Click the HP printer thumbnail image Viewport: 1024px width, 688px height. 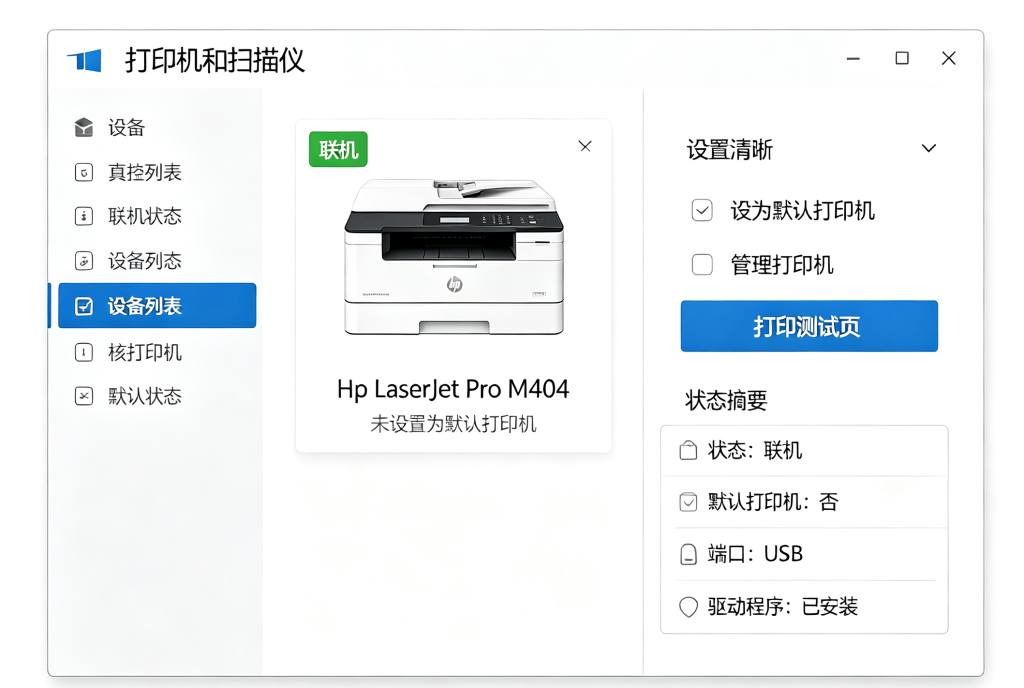pos(454,257)
